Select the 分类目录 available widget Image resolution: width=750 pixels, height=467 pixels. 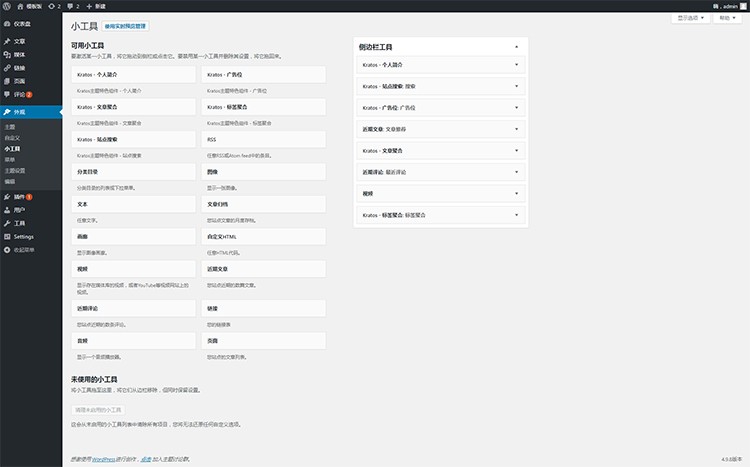coord(133,172)
